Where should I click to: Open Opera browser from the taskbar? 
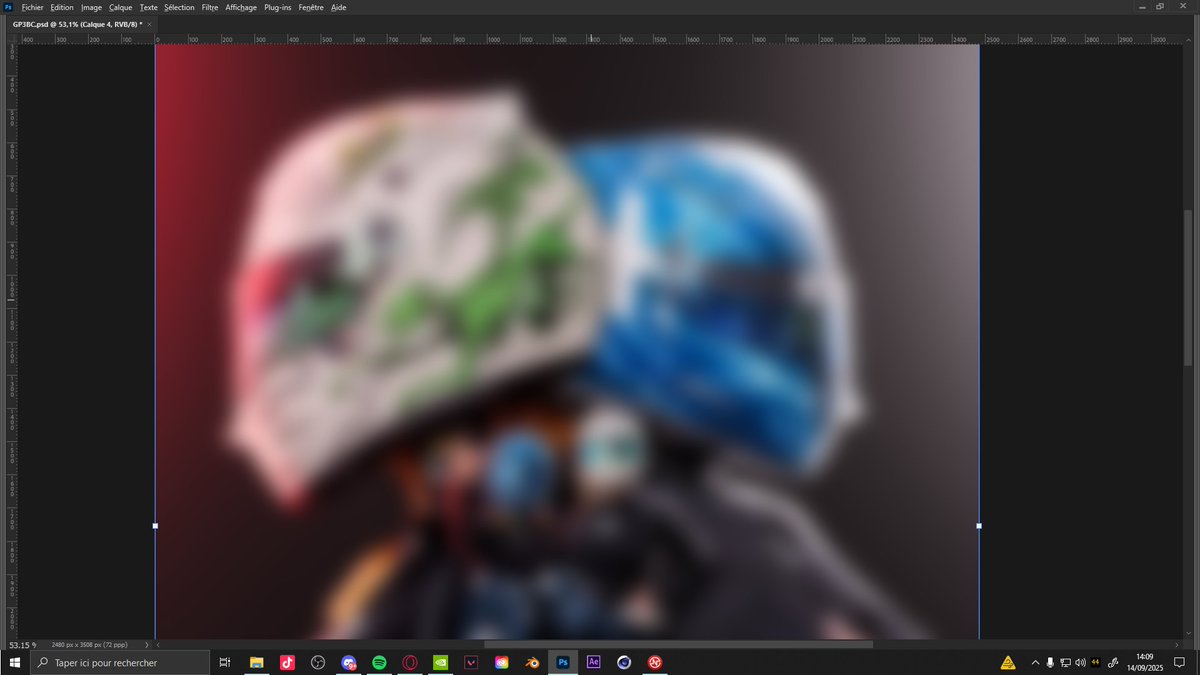tap(410, 662)
